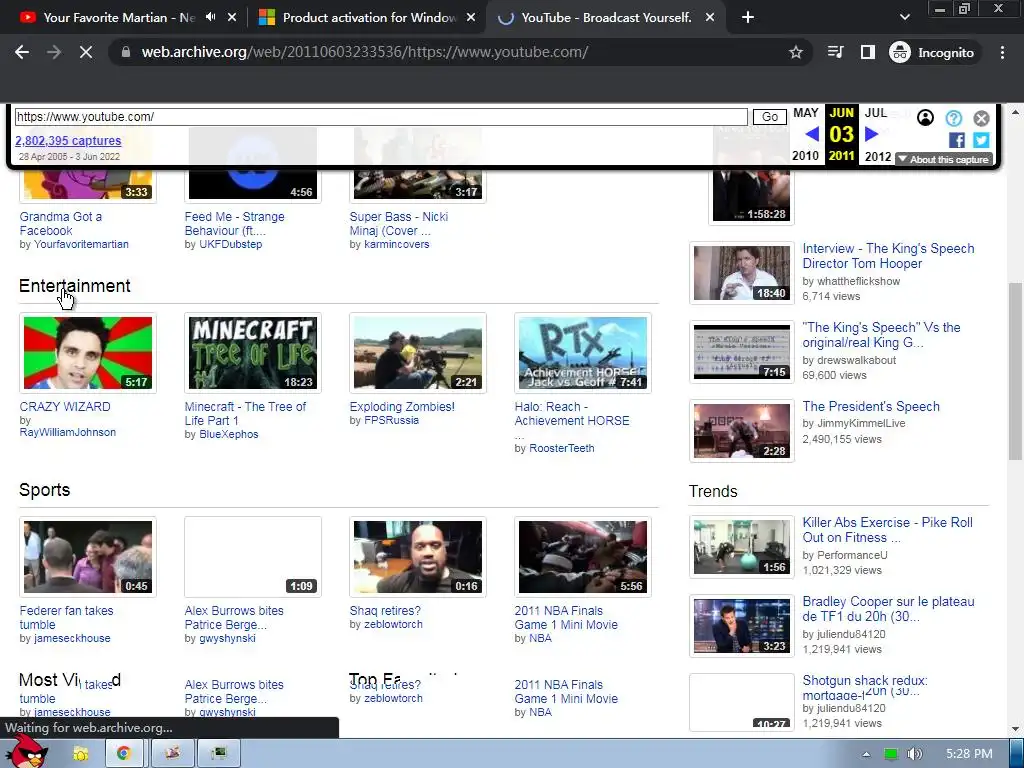Screen dimensions: 1024x768
Task: Visit RayWilliamJohnson channel link
Action: point(68,432)
